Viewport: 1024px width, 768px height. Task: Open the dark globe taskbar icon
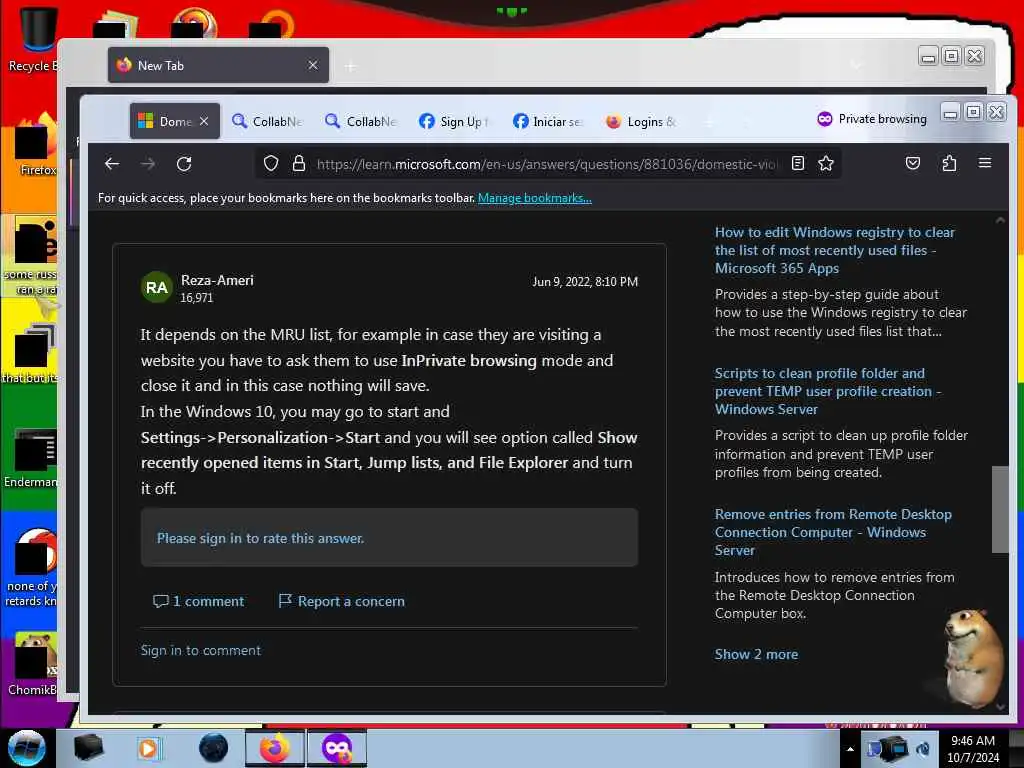213,748
